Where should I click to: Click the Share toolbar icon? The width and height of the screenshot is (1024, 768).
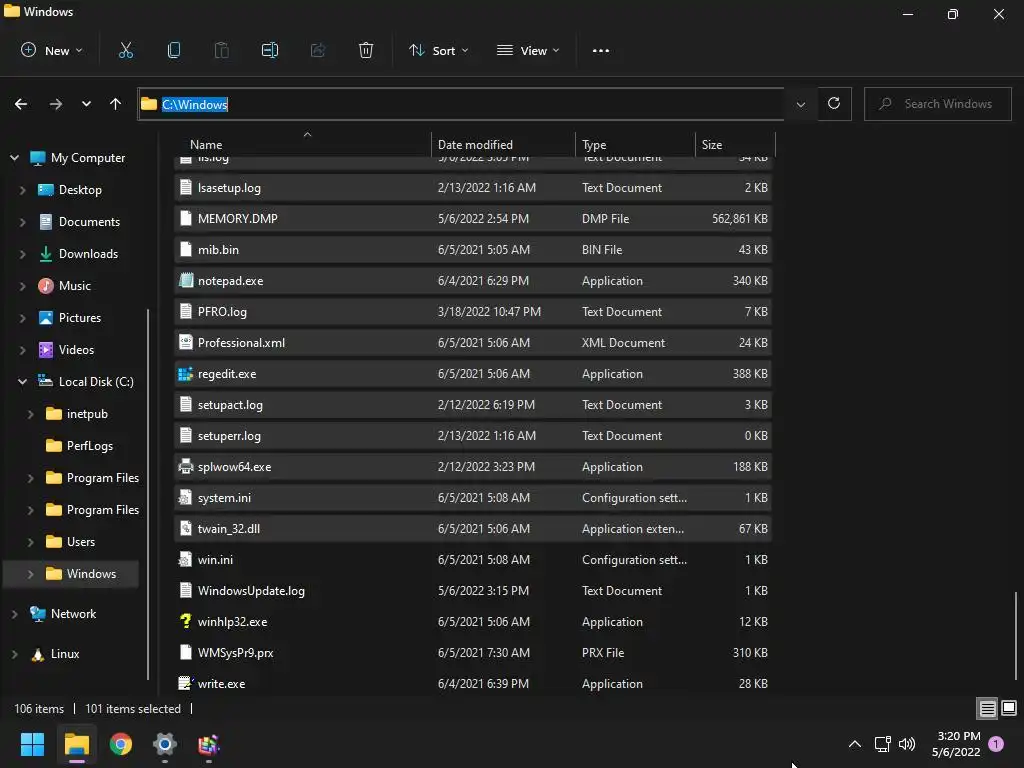tap(318, 50)
